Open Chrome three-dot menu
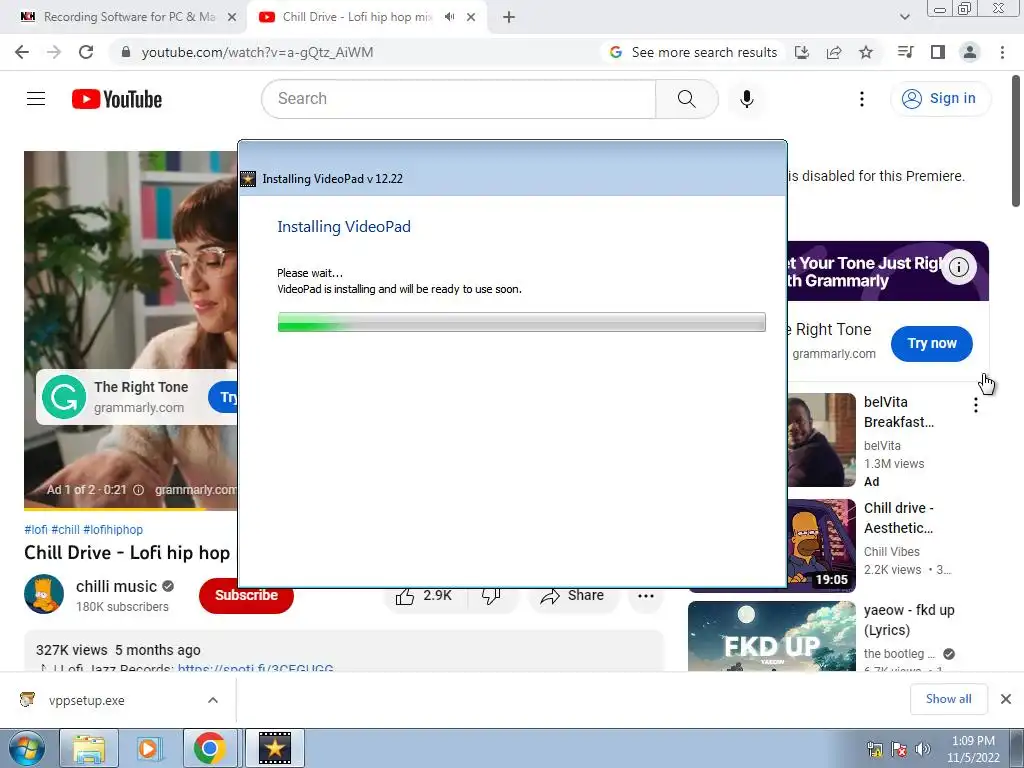 point(1002,52)
